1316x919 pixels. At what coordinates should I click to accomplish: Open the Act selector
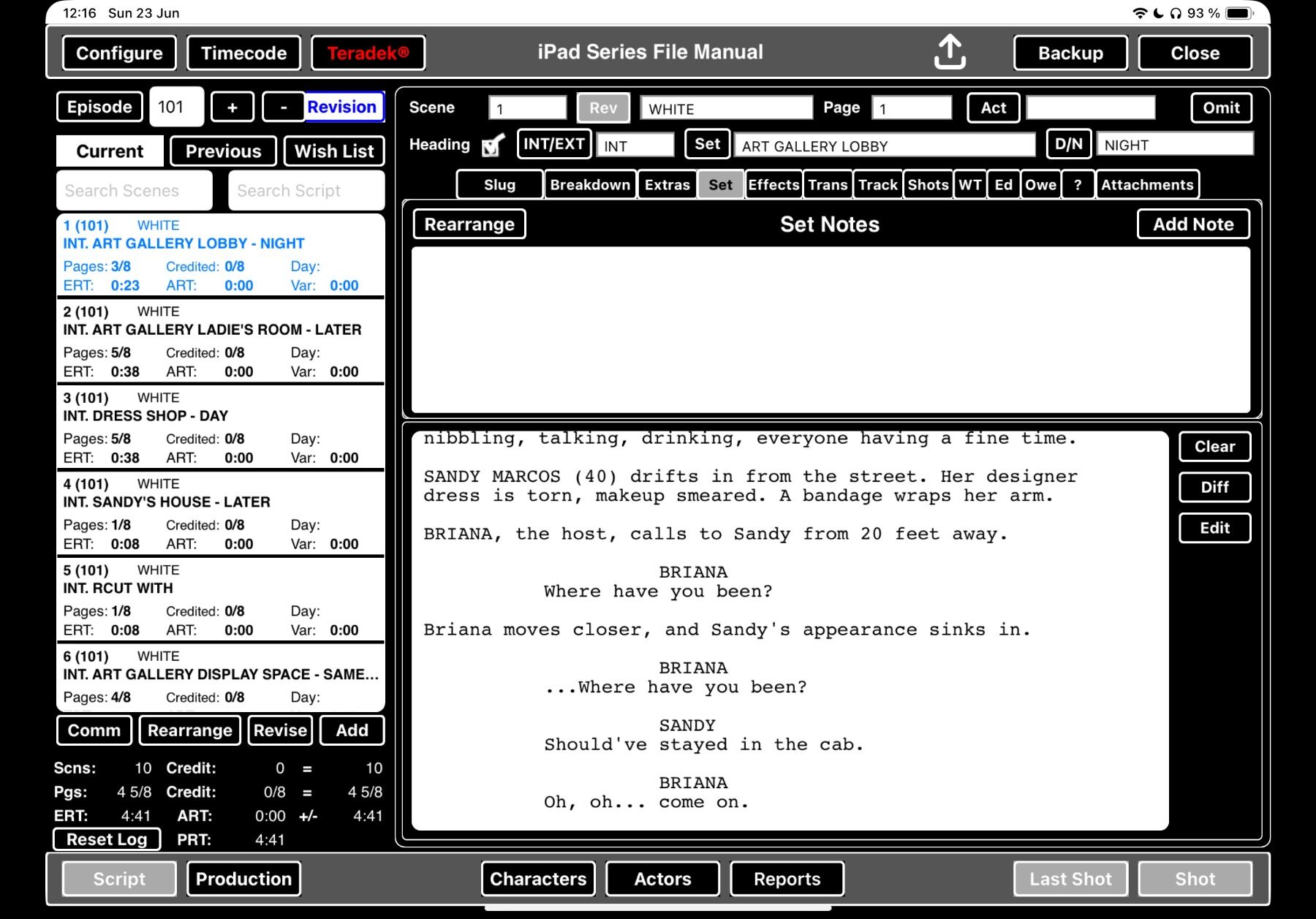(x=993, y=108)
